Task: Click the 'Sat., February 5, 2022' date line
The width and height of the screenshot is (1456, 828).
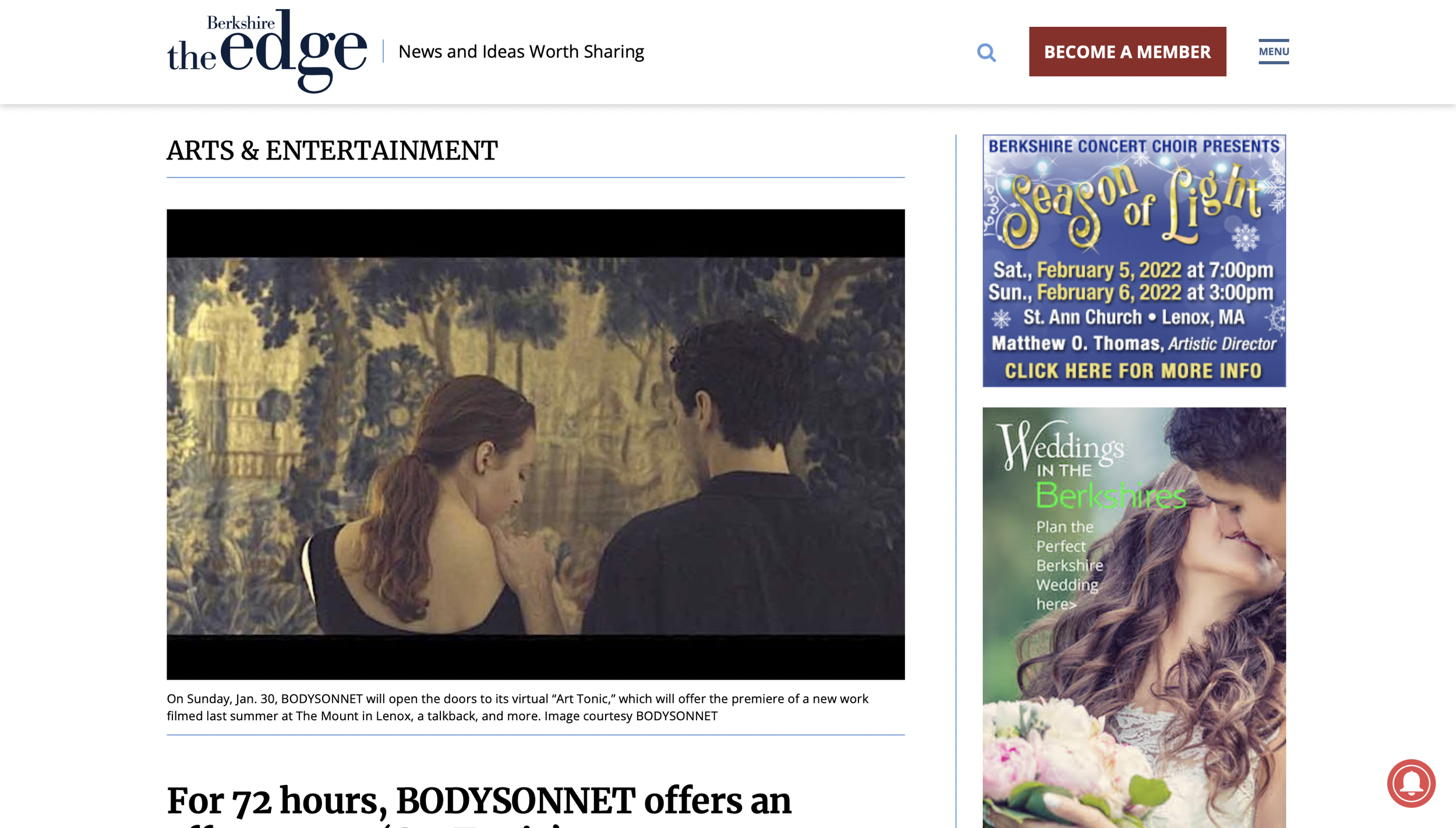Action: pyautogui.click(x=1133, y=270)
